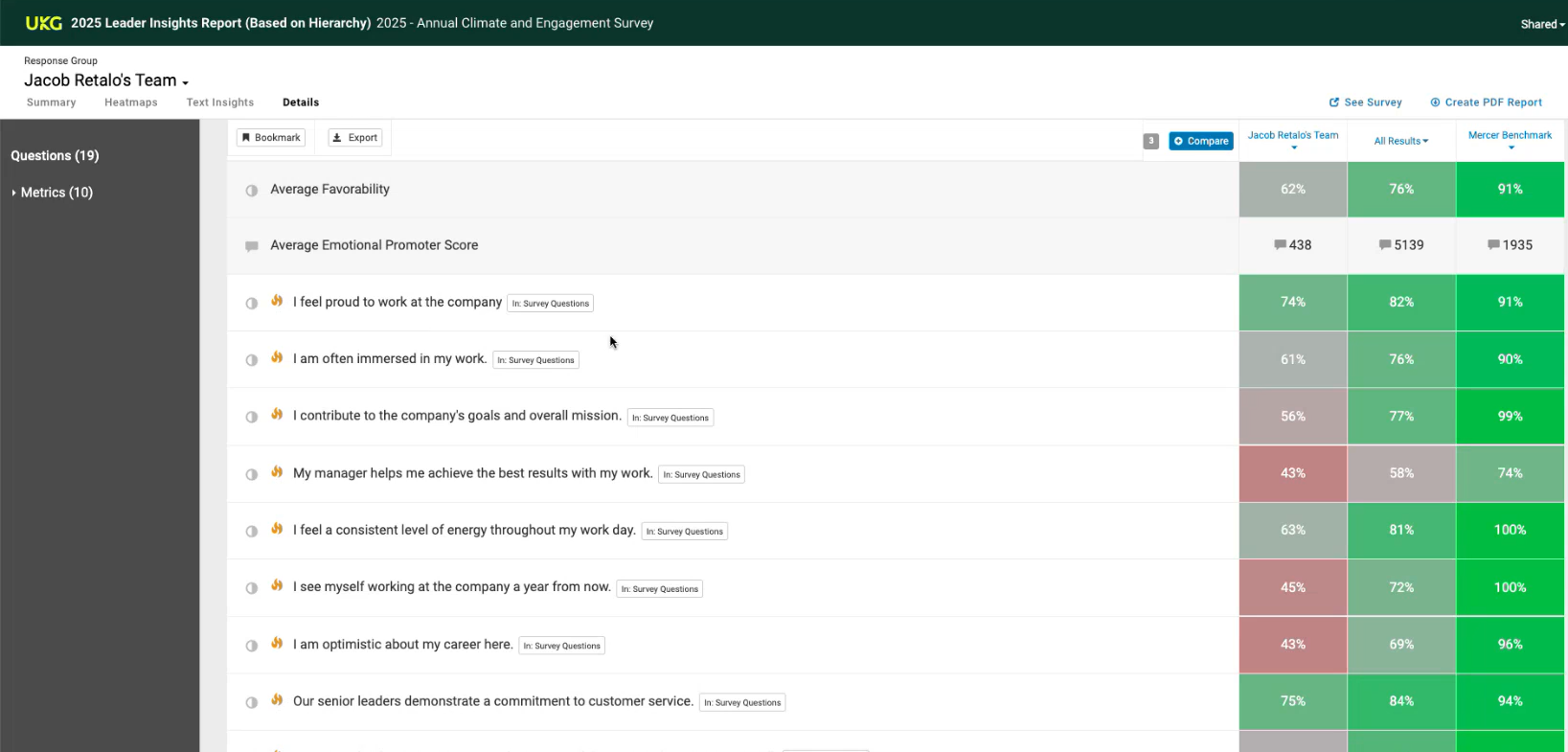Click the 'In: Survey Questions' tag beside 'I feel proud'

coord(550,304)
